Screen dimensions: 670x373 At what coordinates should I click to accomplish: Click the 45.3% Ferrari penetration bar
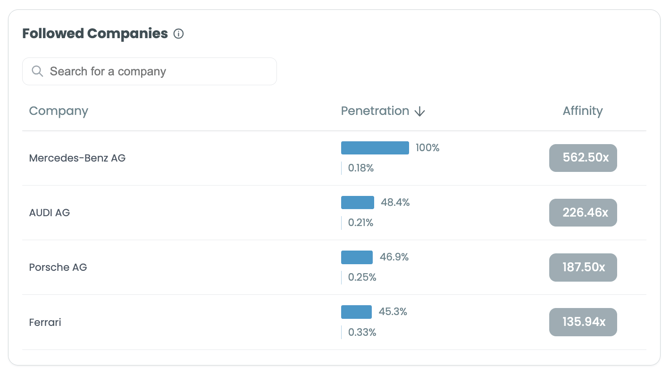pyautogui.click(x=356, y=312)
